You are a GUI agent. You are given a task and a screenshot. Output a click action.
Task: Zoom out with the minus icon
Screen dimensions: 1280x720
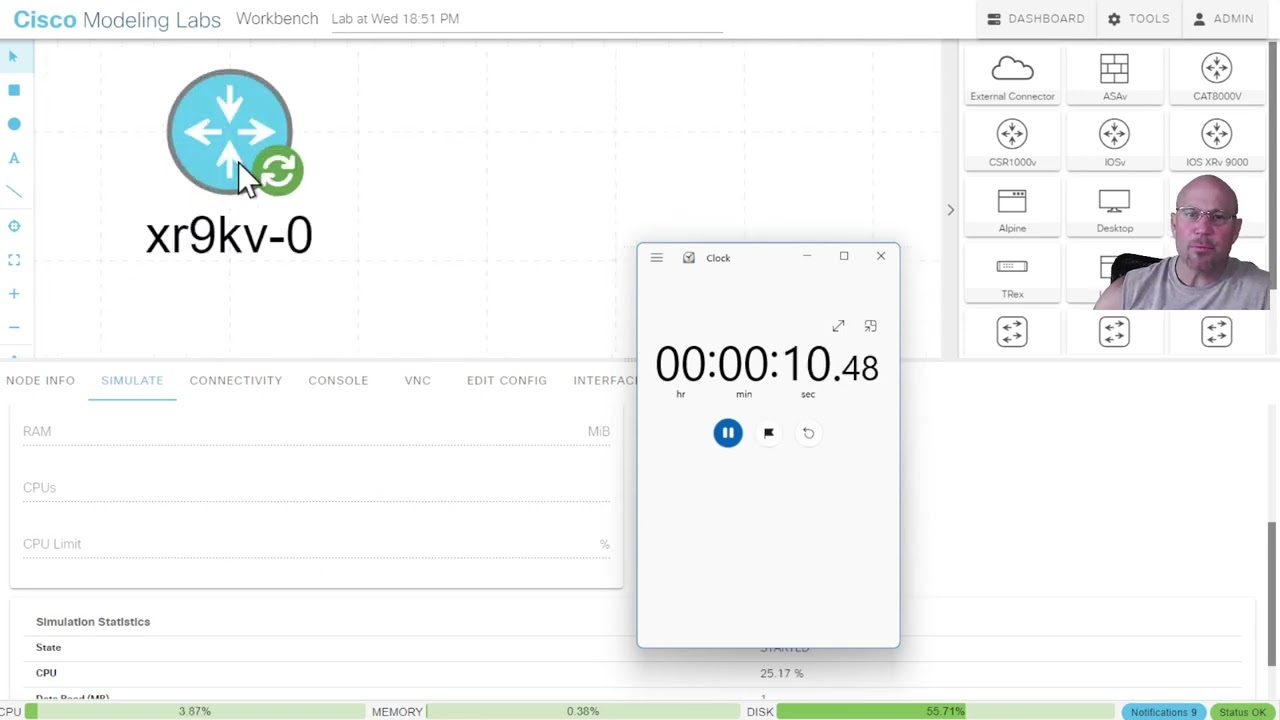[14, 328]
